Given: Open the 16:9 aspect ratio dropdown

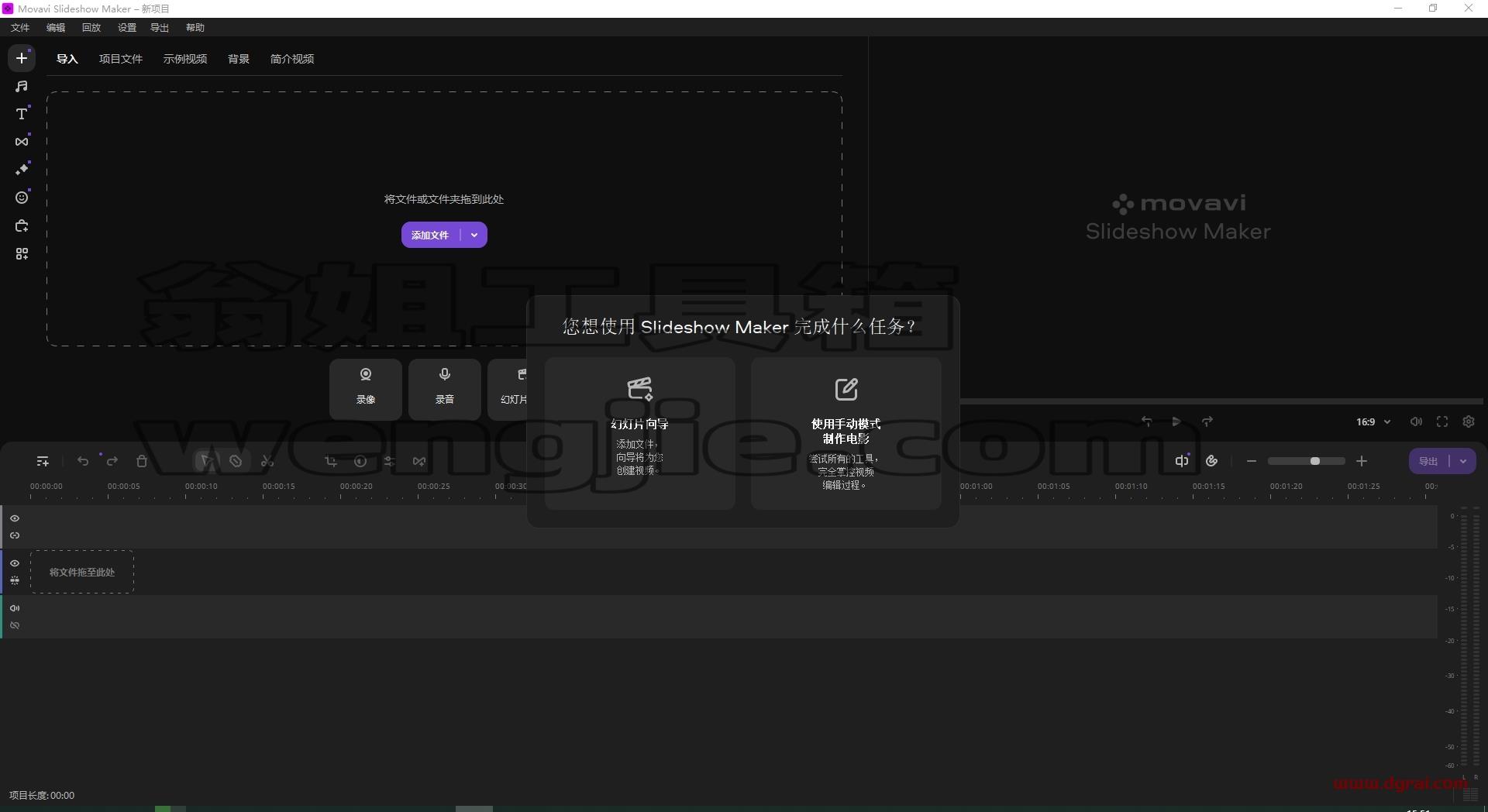Looking at the screenshot, I should [1373, 421].
